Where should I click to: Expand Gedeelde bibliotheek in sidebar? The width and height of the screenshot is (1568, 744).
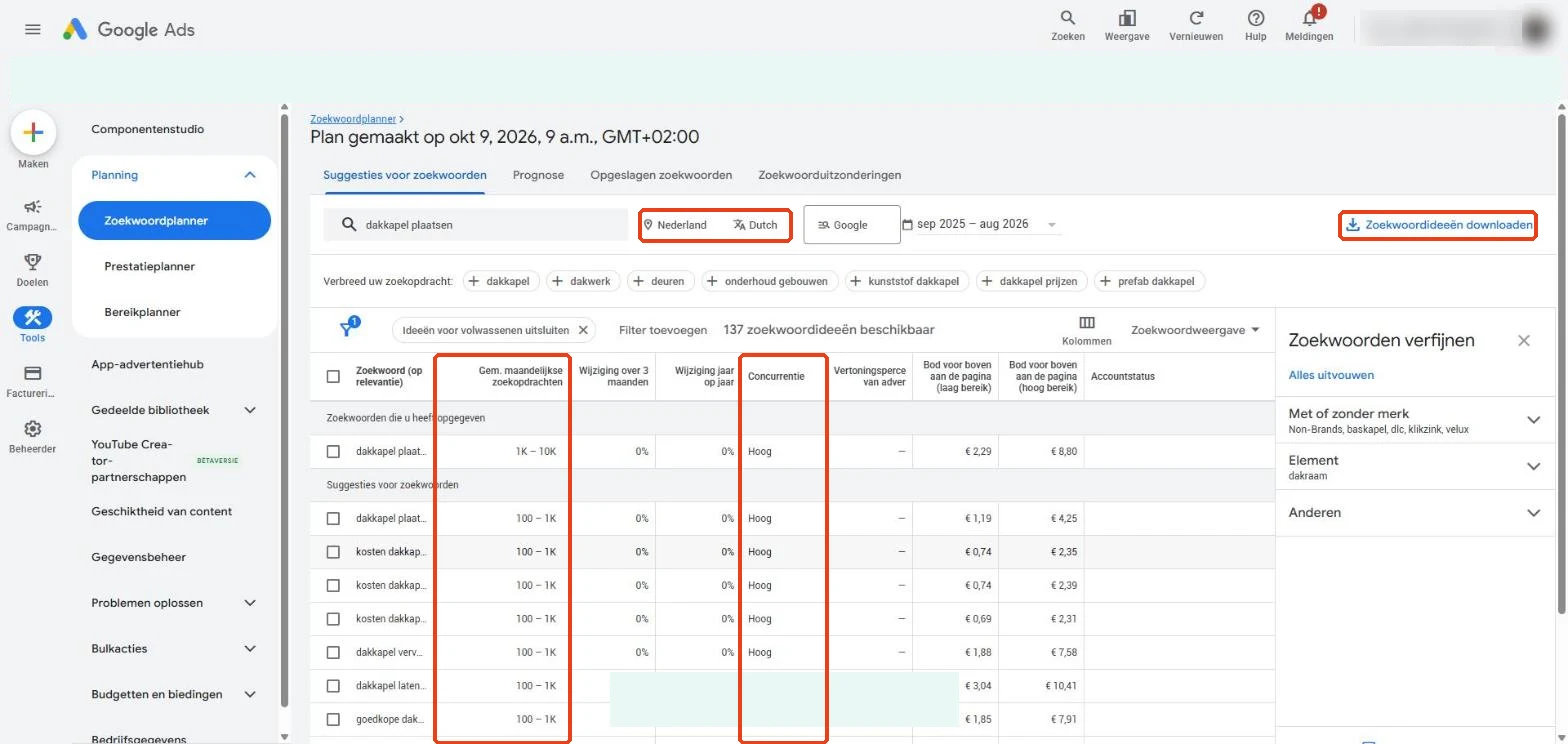(250, 410)
